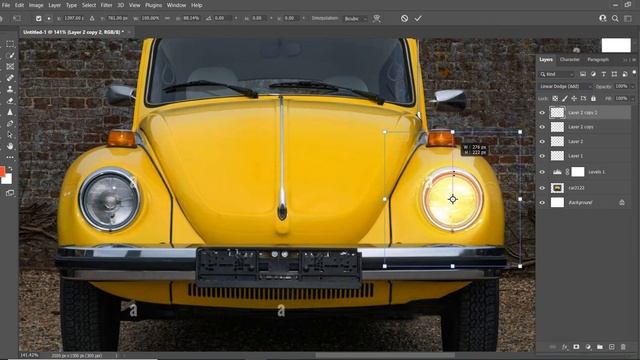
Task: Open the Opacity slider dropdown
Action: (633, 87)
